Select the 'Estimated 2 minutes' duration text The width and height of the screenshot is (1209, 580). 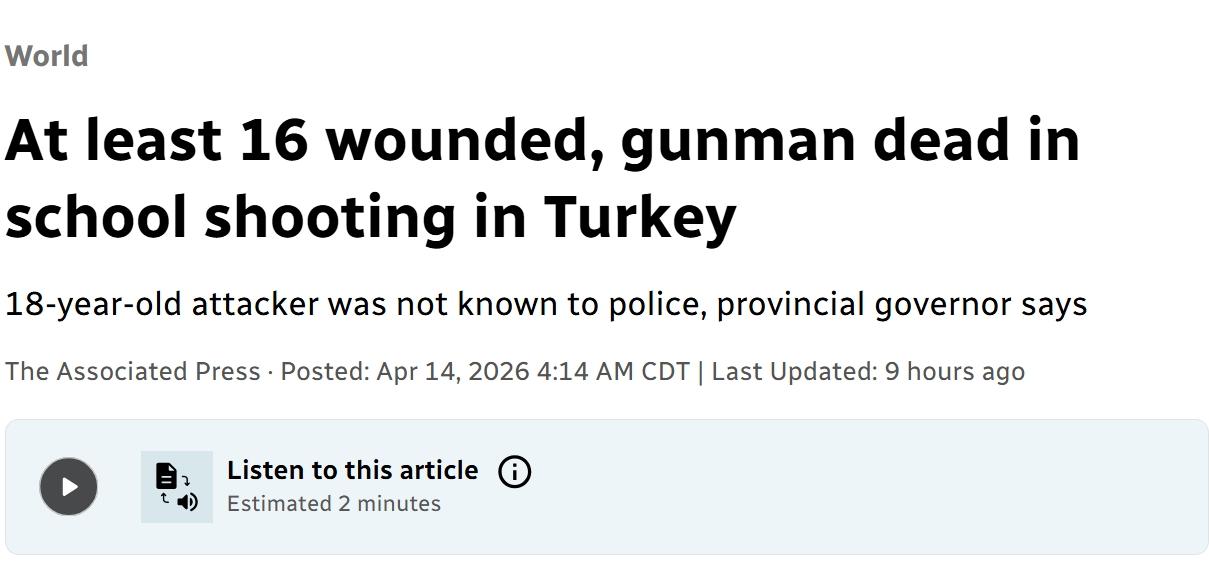pos(334,503)
